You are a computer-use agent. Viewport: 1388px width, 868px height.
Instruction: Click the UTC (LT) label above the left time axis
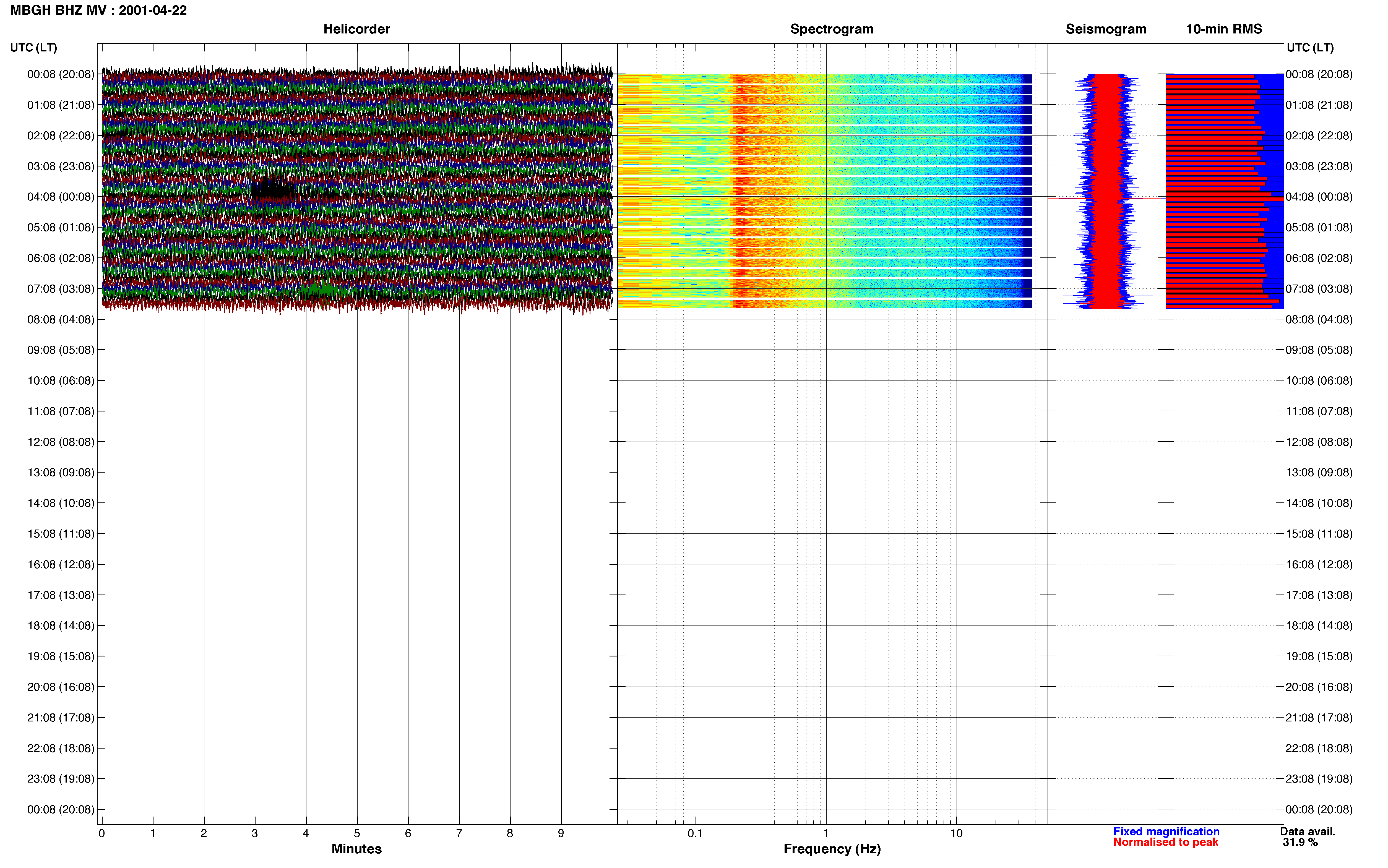coord(34,48)
